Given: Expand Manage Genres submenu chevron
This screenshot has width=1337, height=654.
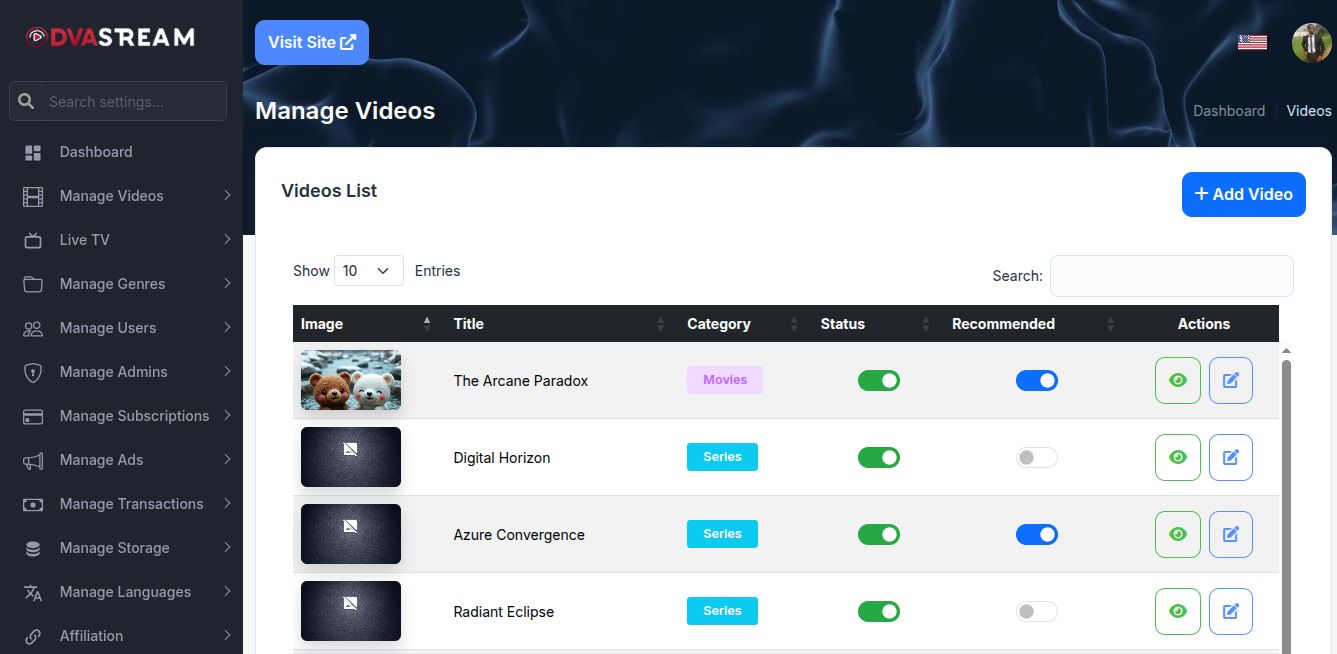Looking at the screenshot, I should pos(227,284).
